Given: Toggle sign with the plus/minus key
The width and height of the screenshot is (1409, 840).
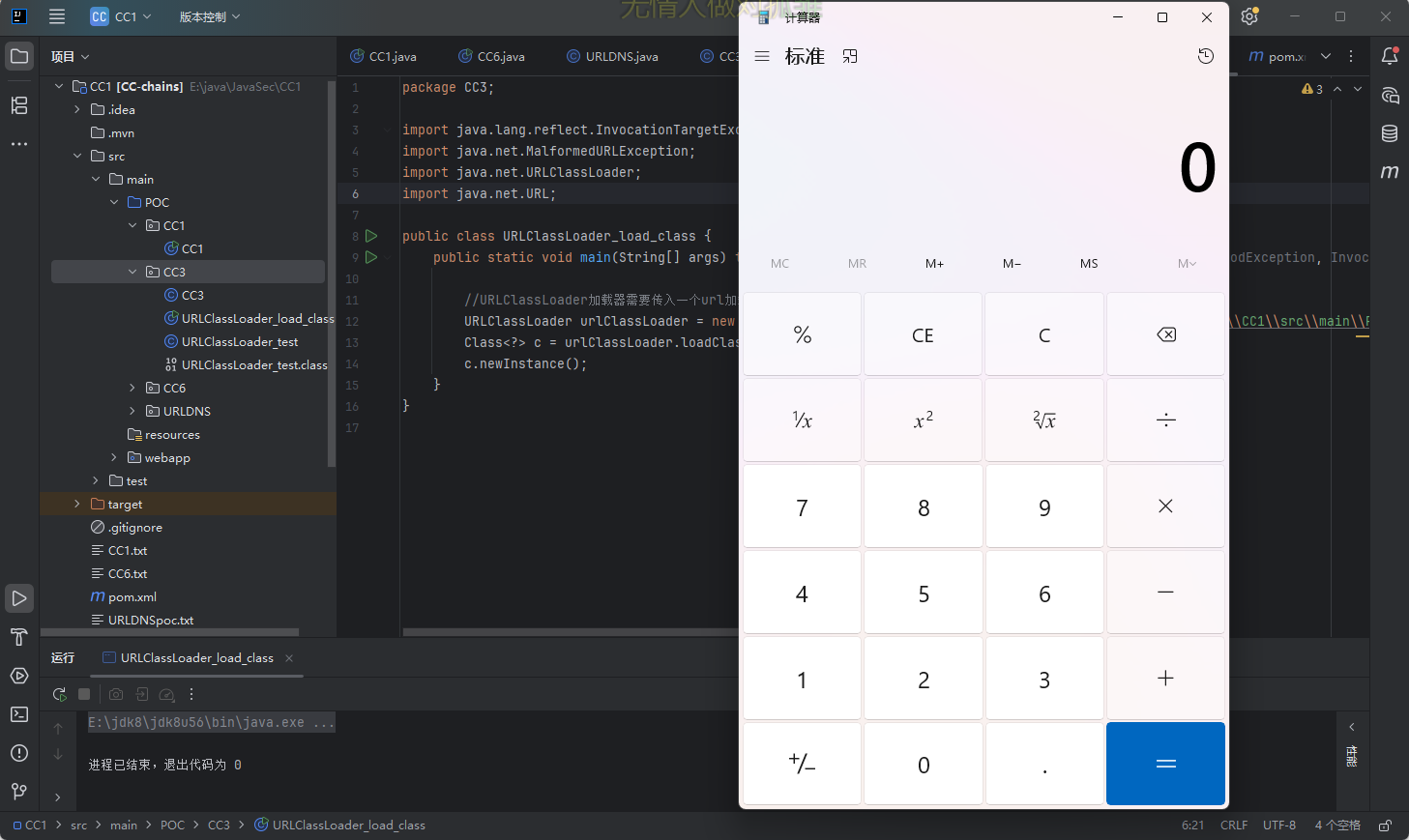Looking at the screenshot, I should point(802,764).
